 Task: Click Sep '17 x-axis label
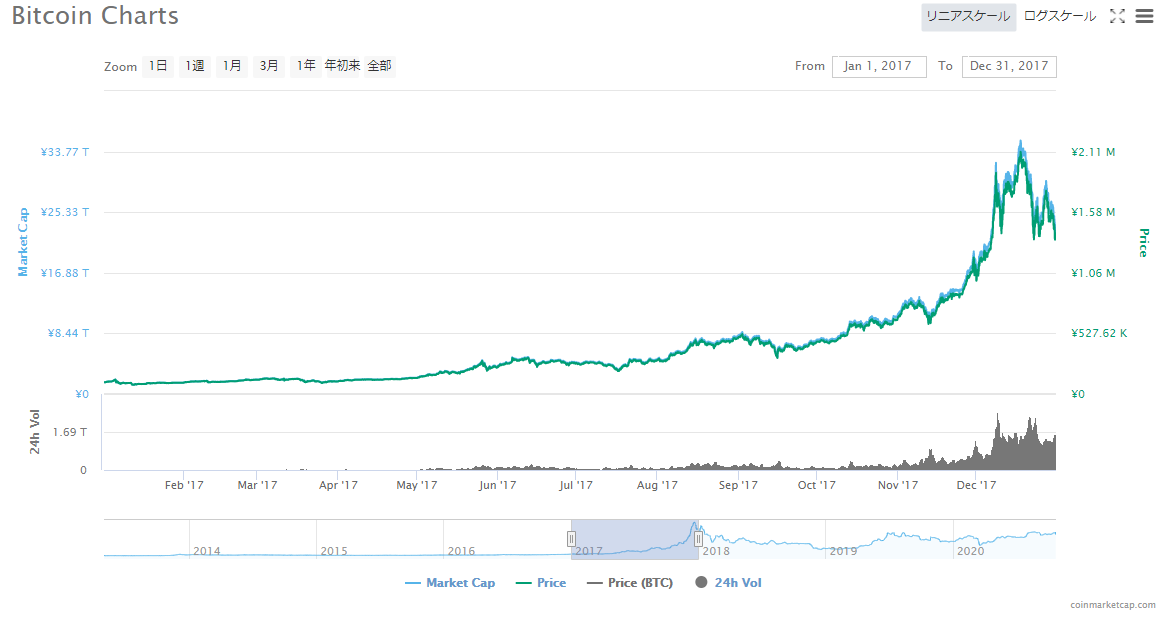click(738, 485)
